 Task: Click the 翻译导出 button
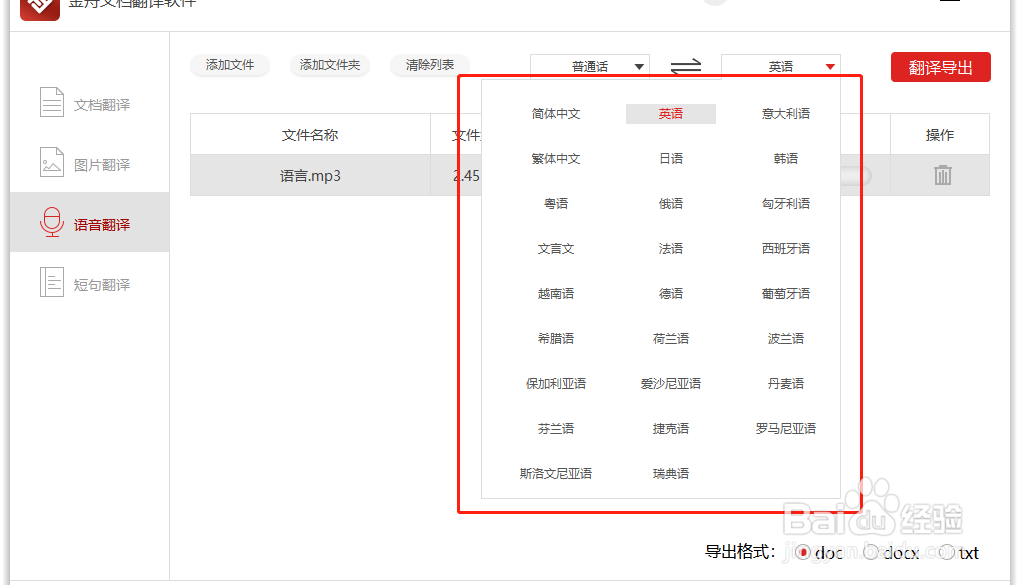(940, 66)
